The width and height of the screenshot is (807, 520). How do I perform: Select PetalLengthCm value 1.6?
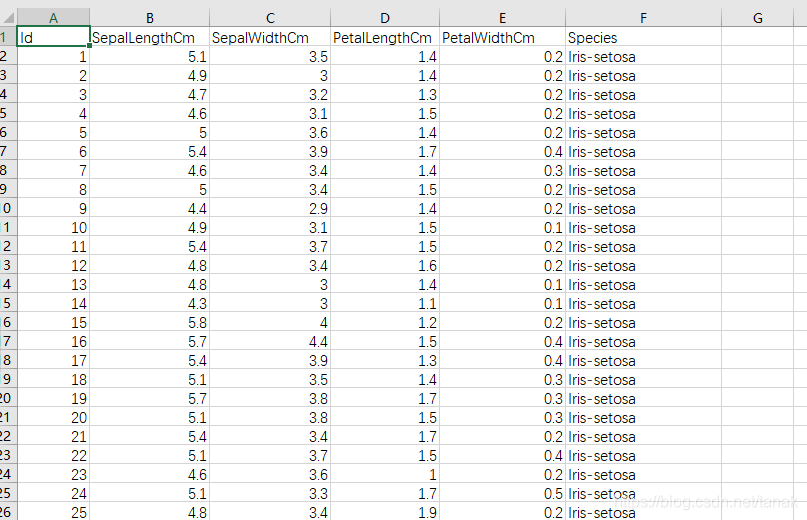coord(385,265)
